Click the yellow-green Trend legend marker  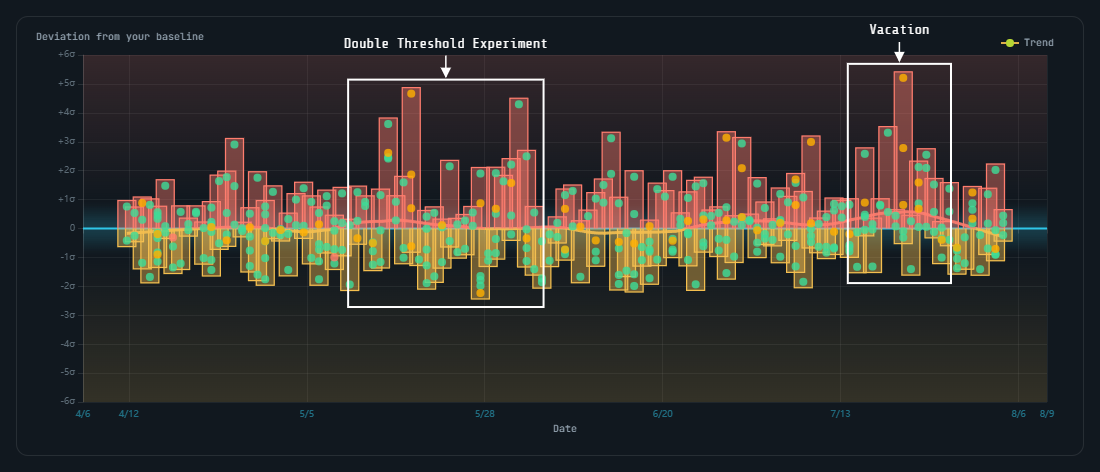[1010, 43]
